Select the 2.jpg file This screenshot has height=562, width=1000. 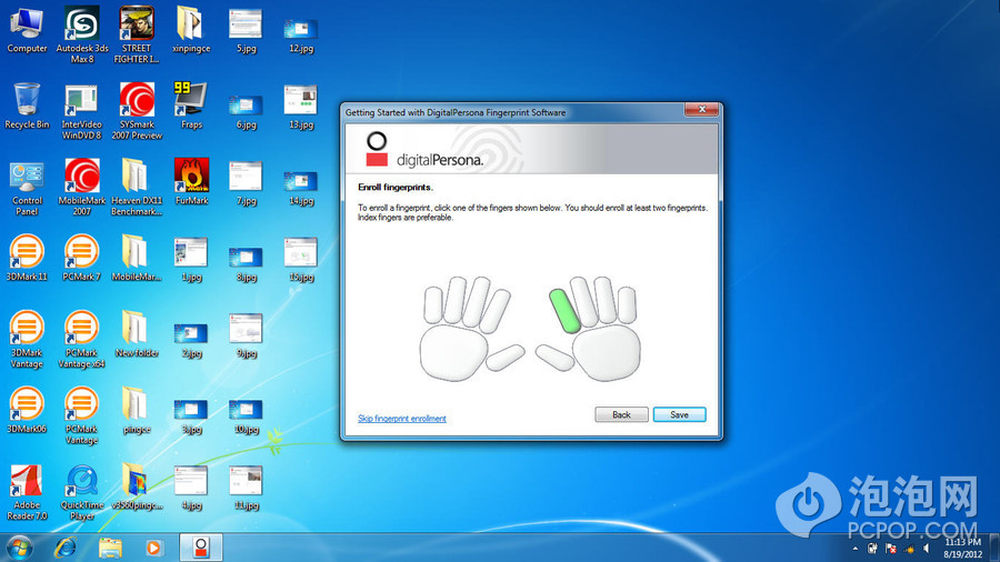[191, 339]
